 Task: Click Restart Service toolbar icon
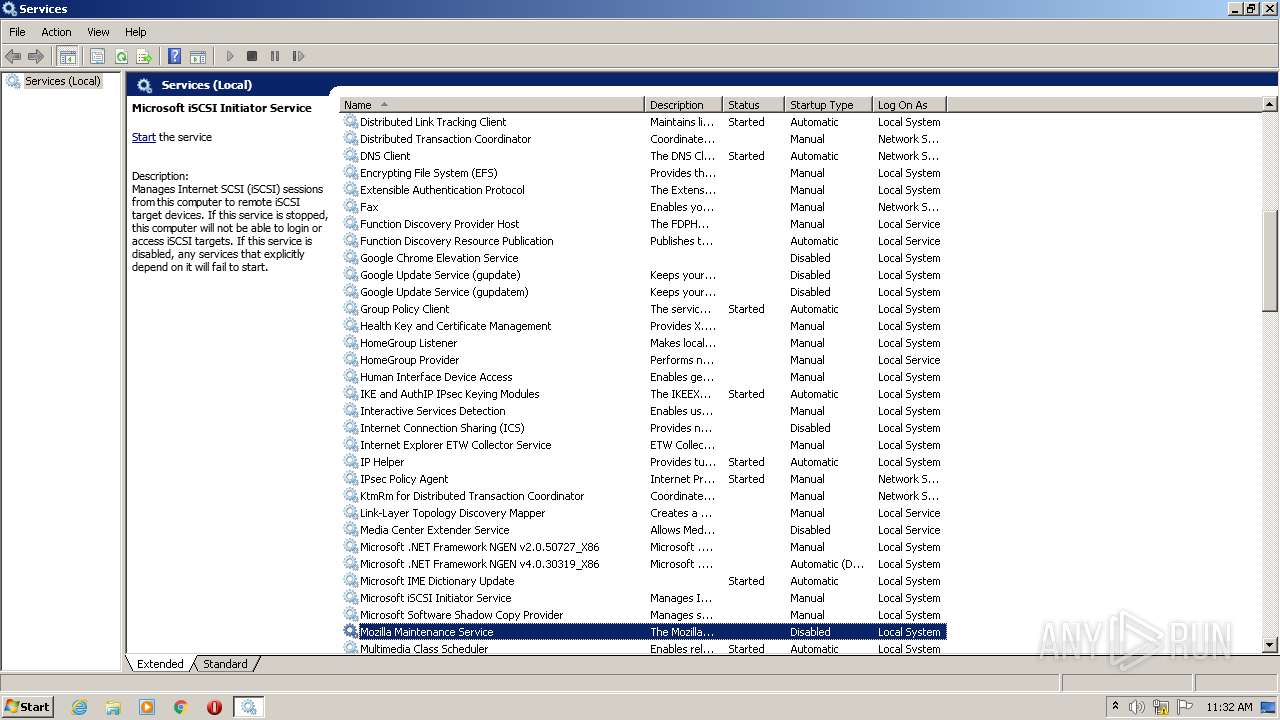pos(298,56)
